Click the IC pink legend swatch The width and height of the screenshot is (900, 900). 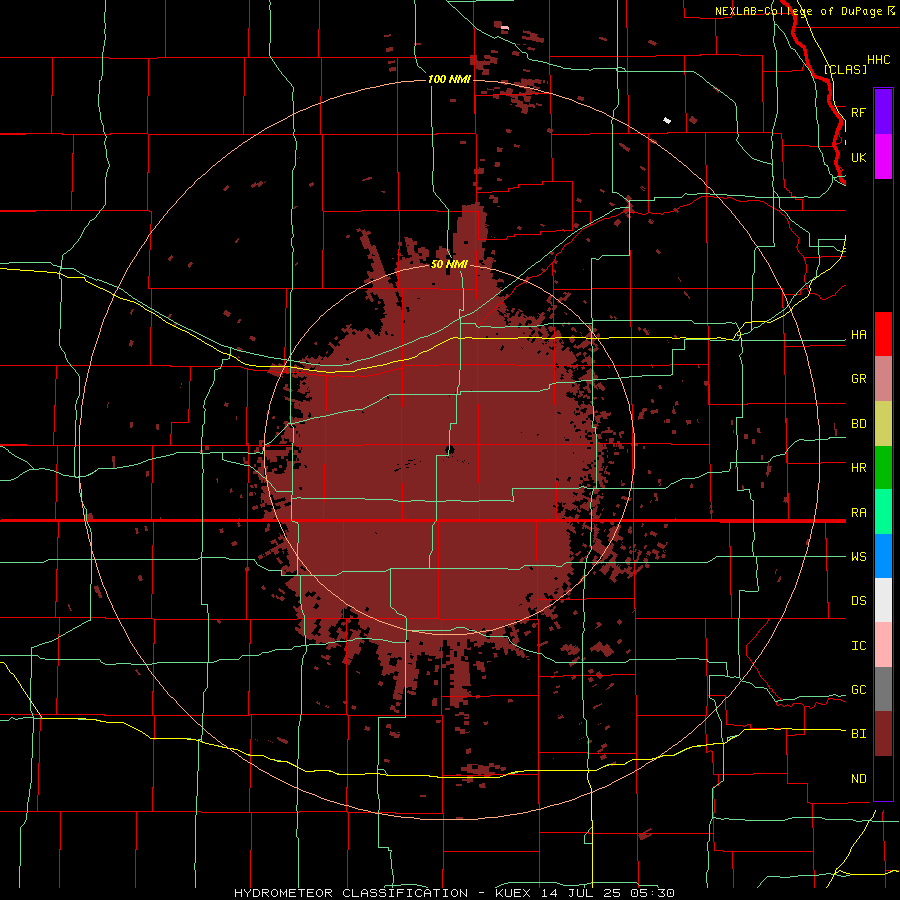pos(883,645)
